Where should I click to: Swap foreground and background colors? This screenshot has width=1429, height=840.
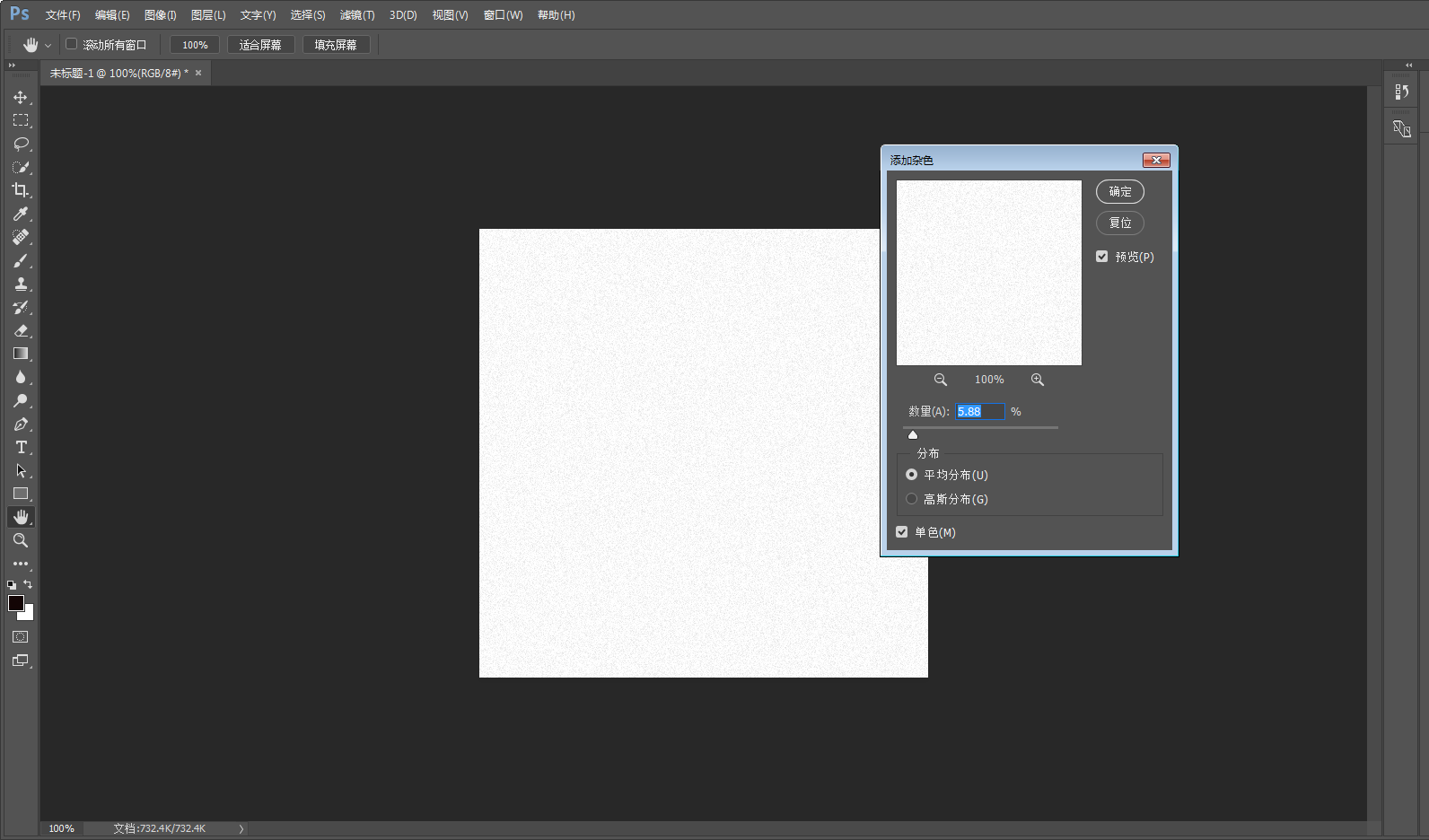28,584
